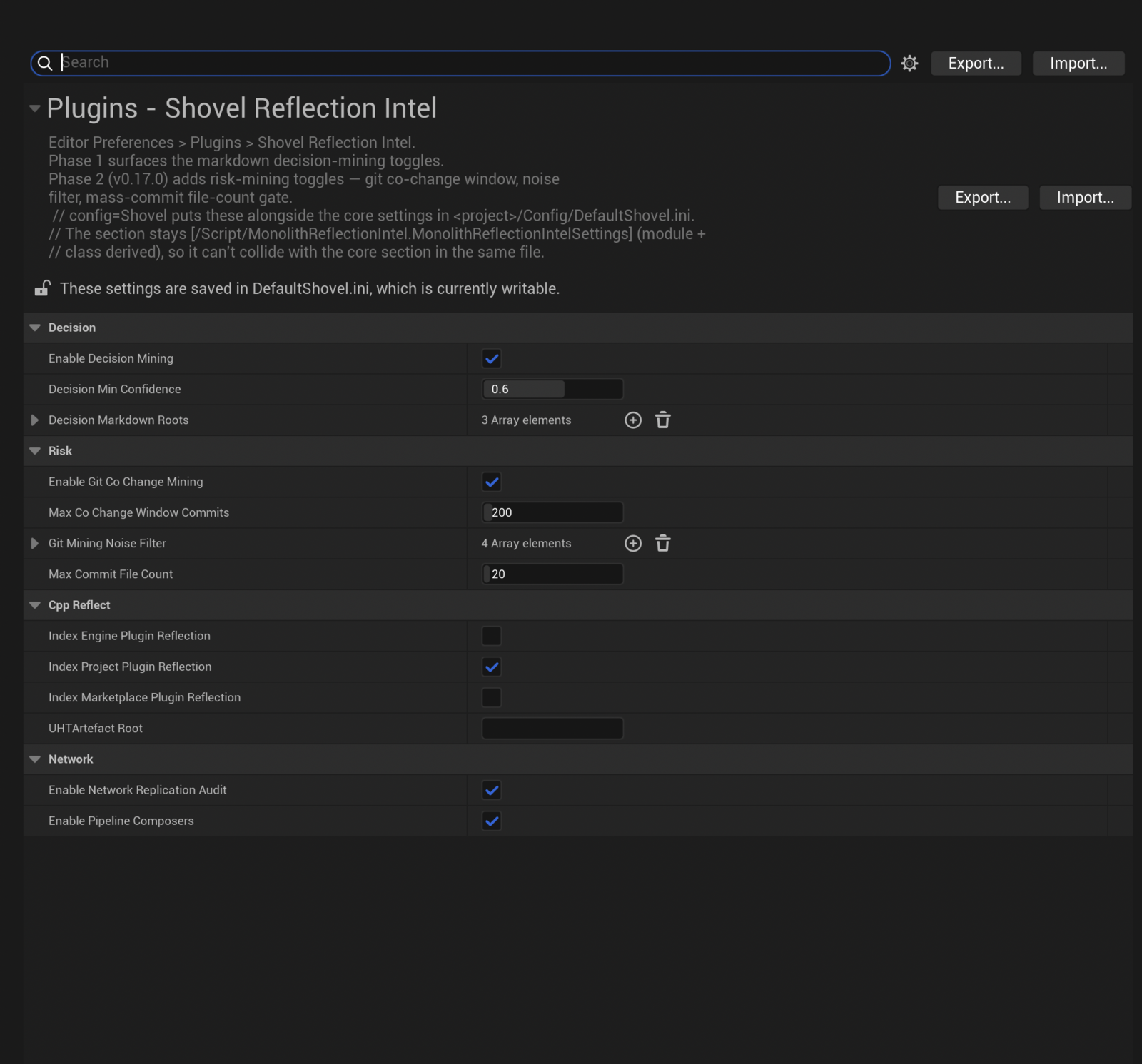Select the Index Marketplace Plugin Reflection label
The width and height of the screenshot is (1142, 1064).
(144, 698)
